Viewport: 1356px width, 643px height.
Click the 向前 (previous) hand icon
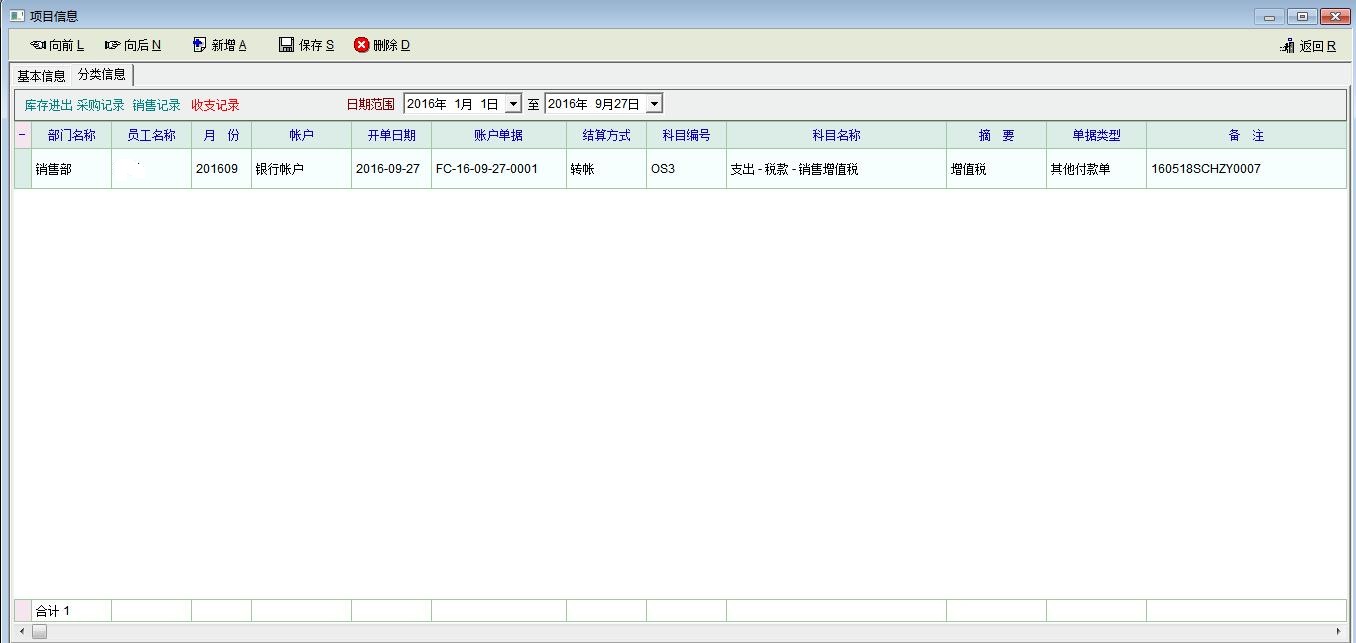pos(38,45)
